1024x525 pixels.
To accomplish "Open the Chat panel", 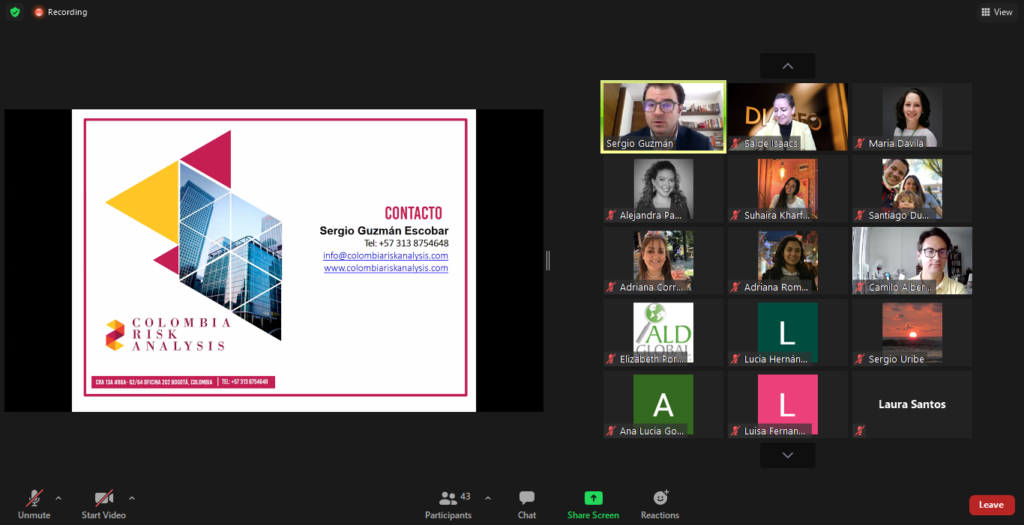I will 526,503.
